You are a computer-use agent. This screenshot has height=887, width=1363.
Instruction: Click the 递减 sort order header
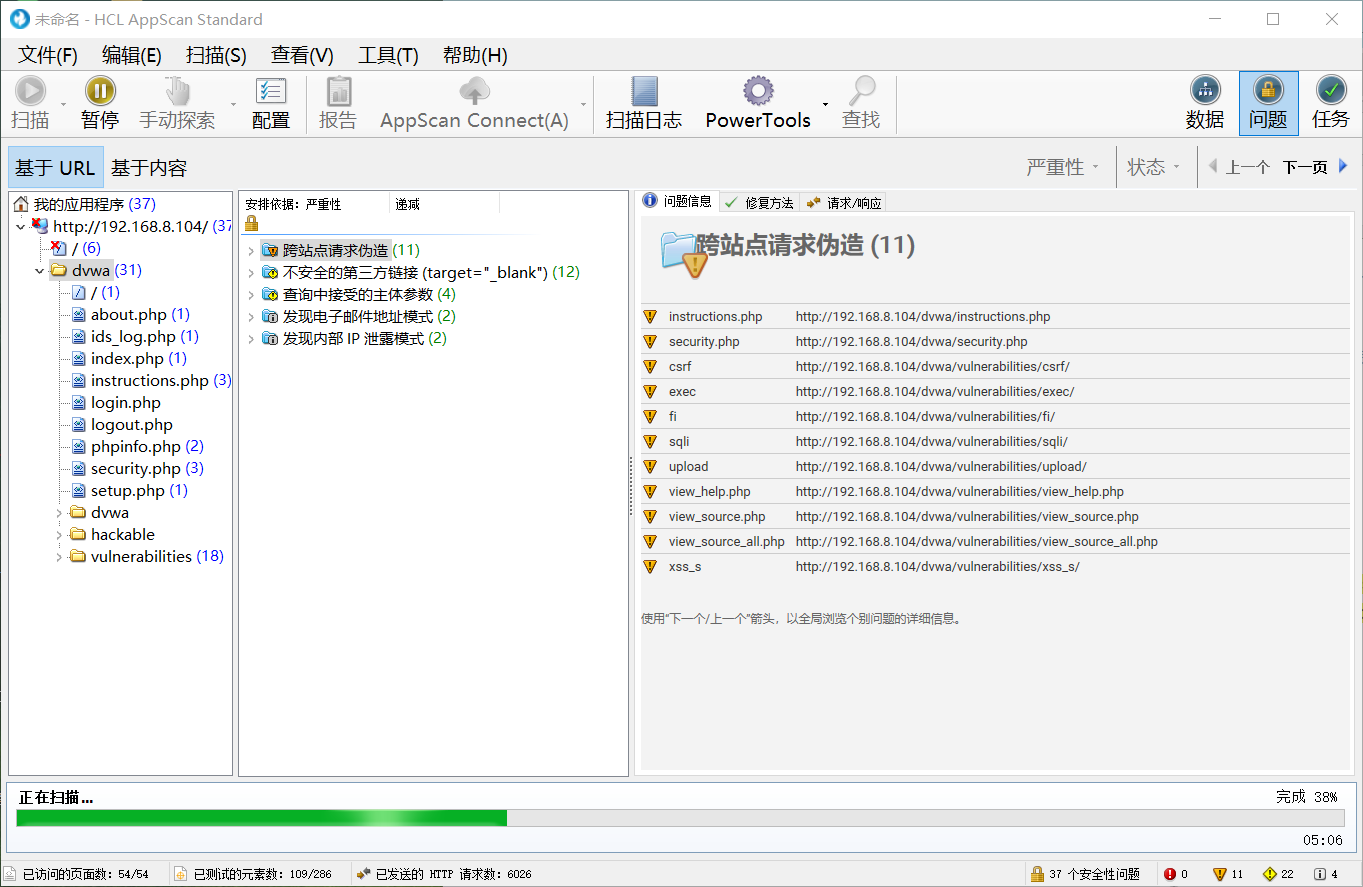(x=444, y=204)
